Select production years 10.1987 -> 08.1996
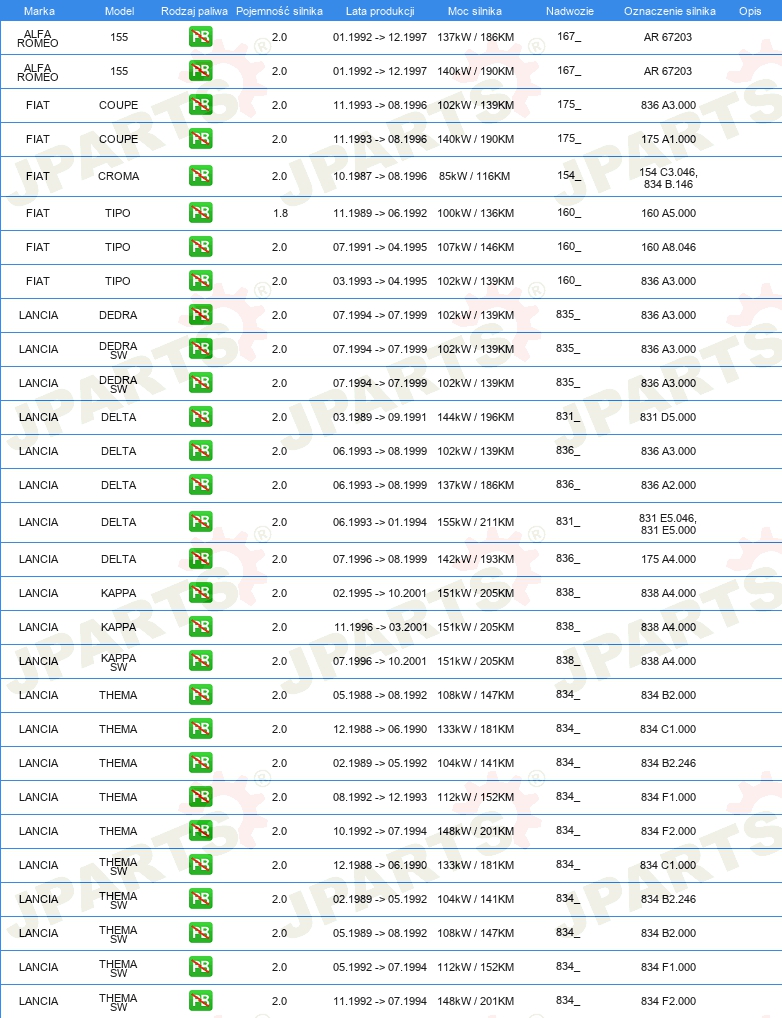Viewport: 782px width, 1018px height. 380,176
